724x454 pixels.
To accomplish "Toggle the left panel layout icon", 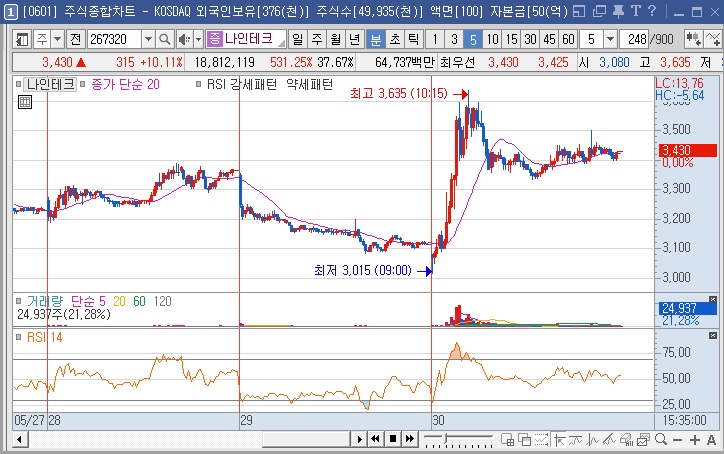I will coord(22,40).
